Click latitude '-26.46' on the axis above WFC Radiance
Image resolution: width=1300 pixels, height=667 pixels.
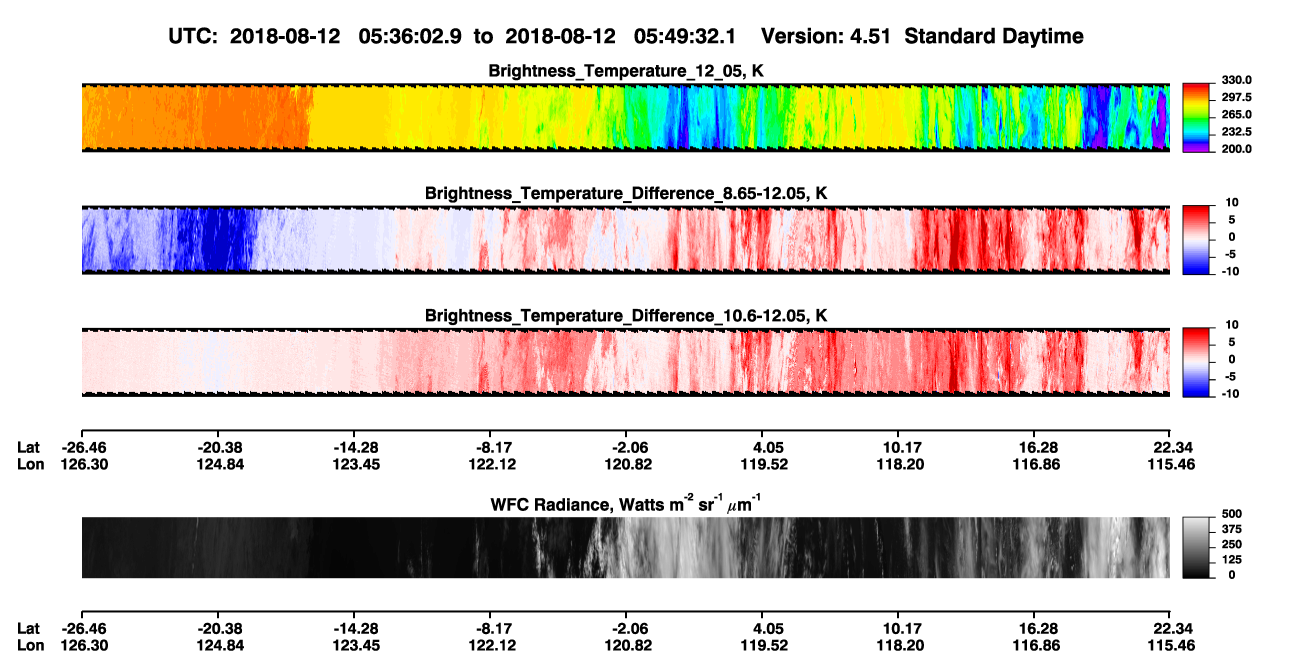point(82,447)
